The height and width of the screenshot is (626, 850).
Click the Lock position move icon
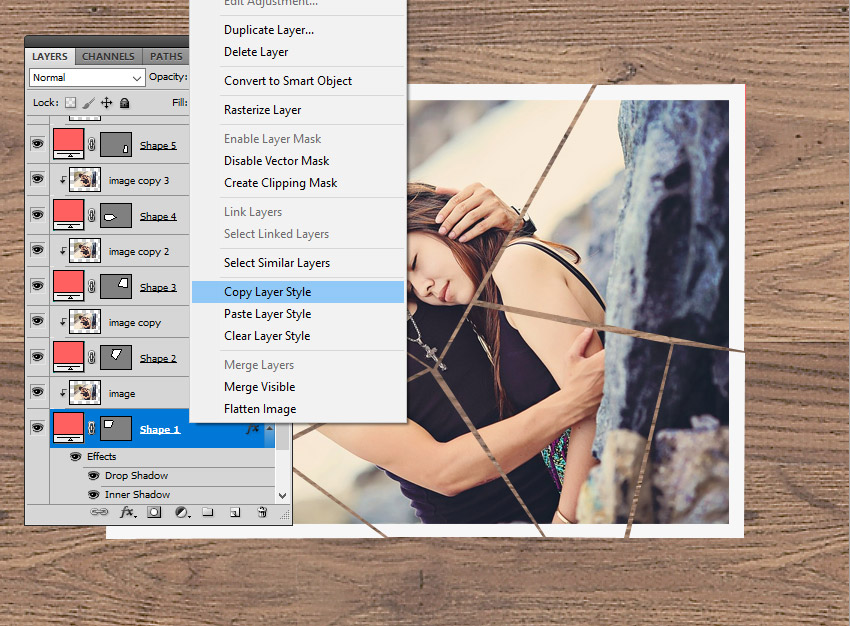(106, 102)
